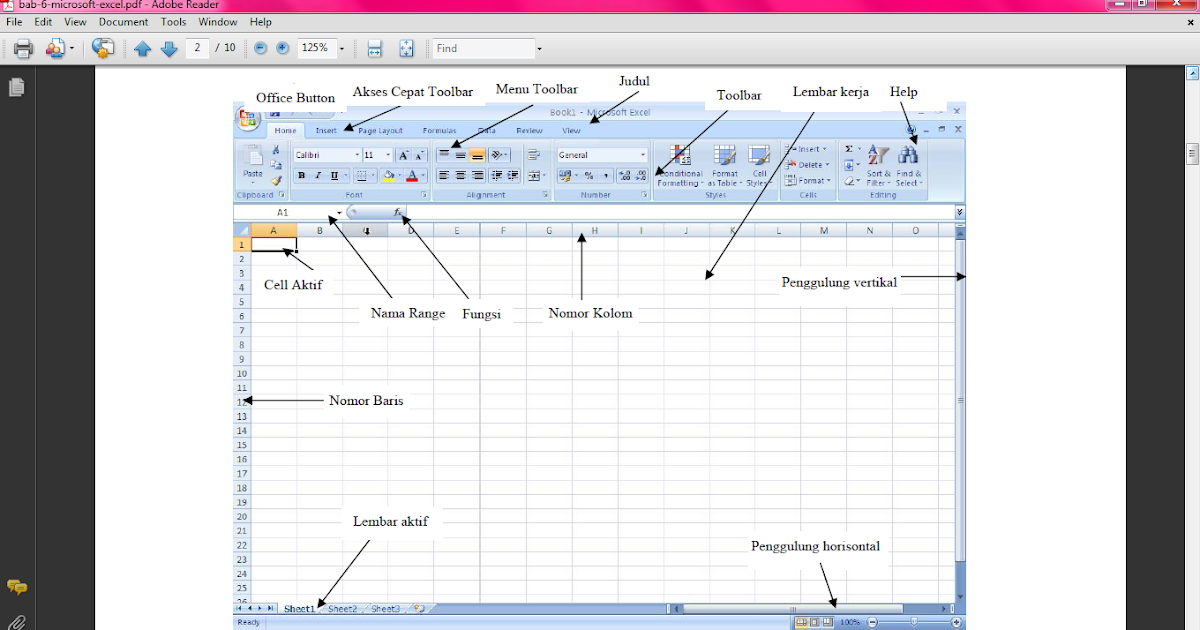
Task: Click the Increase Decimal icon in Number group
Action: (x=624, y=176)
